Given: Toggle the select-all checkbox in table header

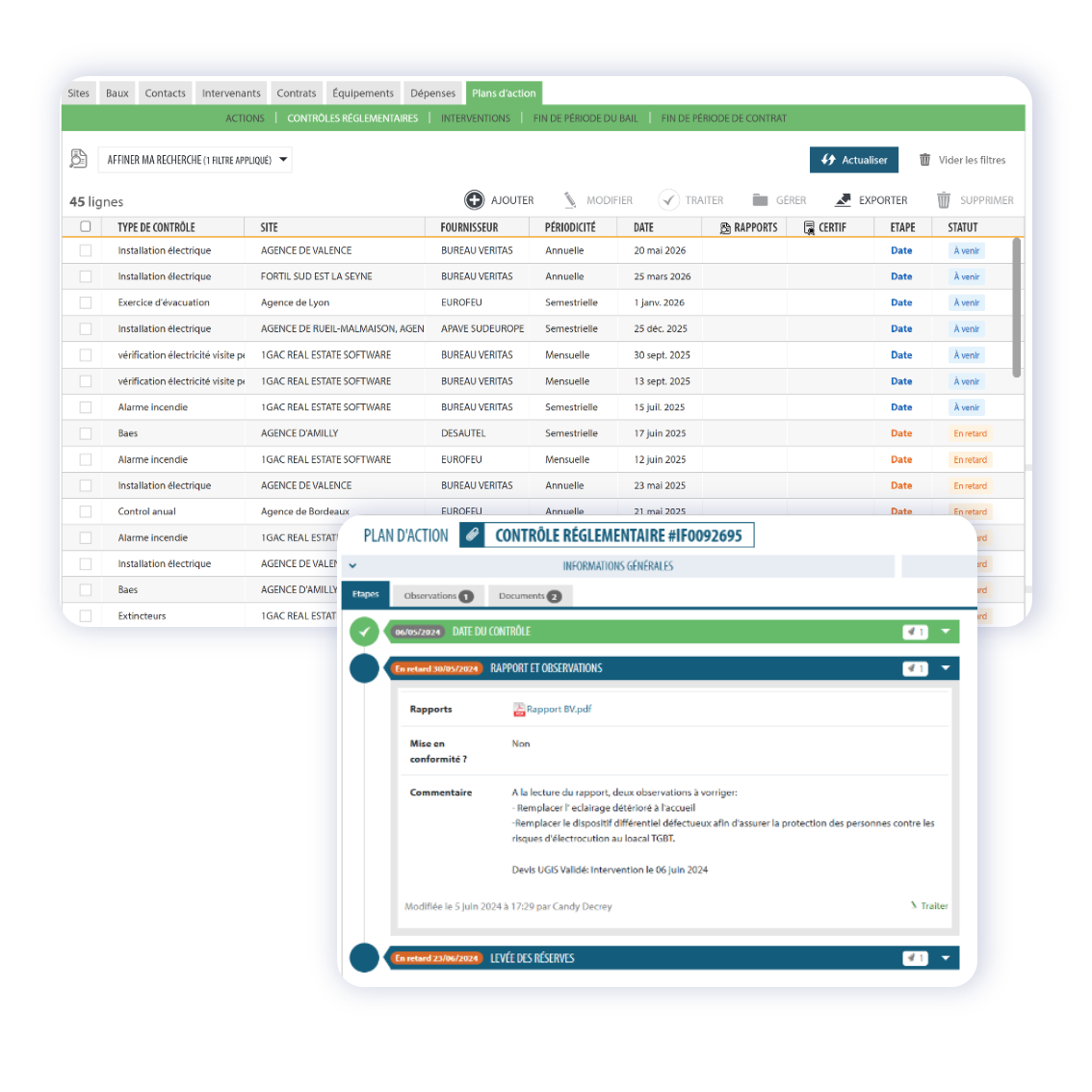Looking at the screenshot, I should point(86,227).
